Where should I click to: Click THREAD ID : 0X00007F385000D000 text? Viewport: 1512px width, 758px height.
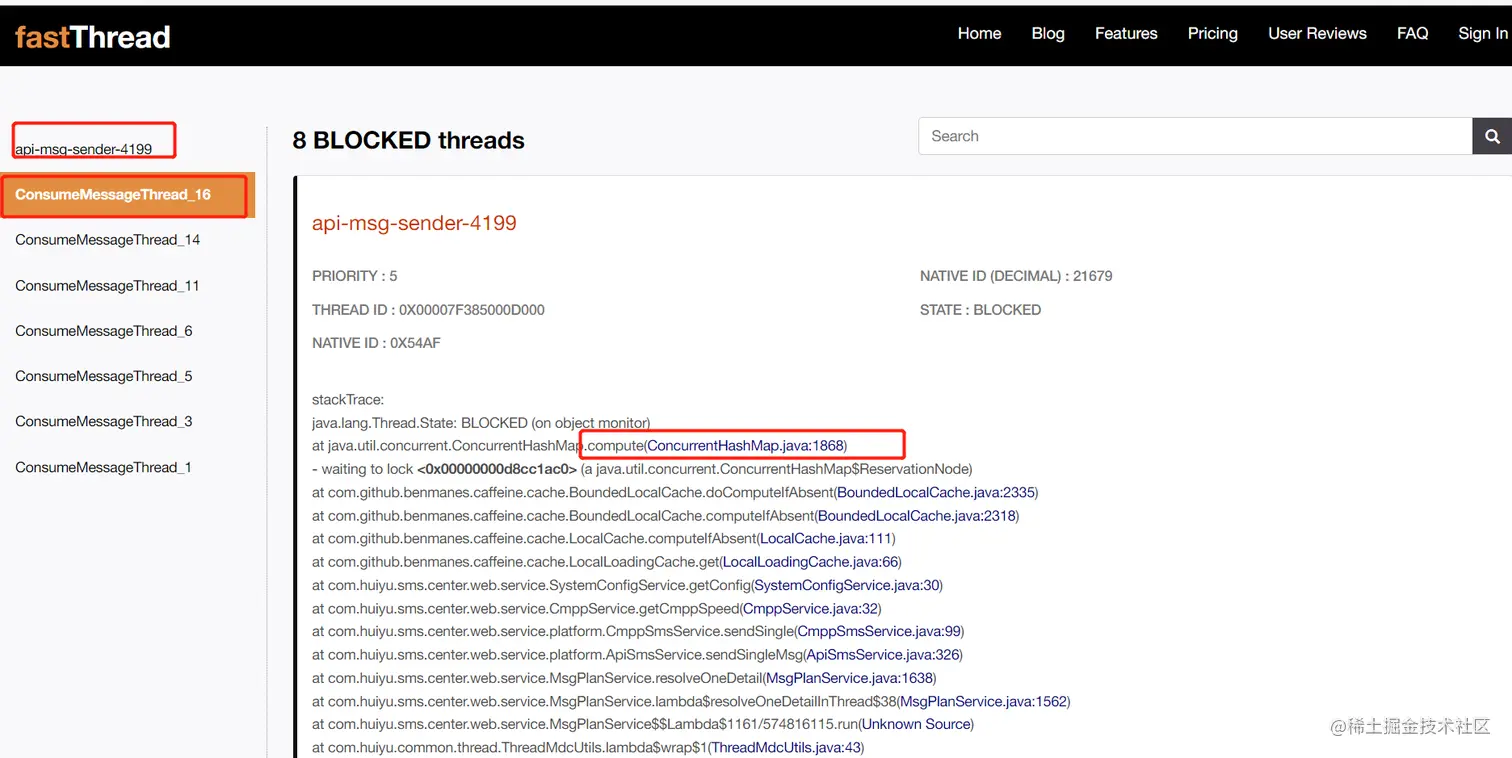click(x=428, y=310)
